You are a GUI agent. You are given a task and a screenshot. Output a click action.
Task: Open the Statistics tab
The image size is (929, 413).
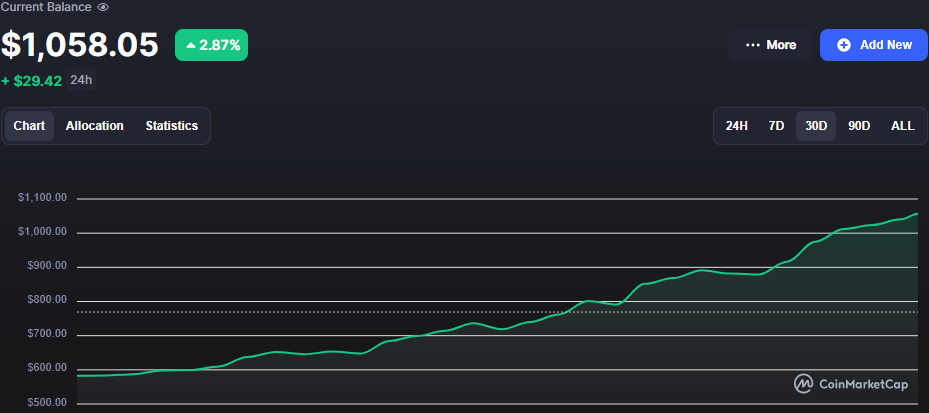pyautogui.click(x=171, y=126)
